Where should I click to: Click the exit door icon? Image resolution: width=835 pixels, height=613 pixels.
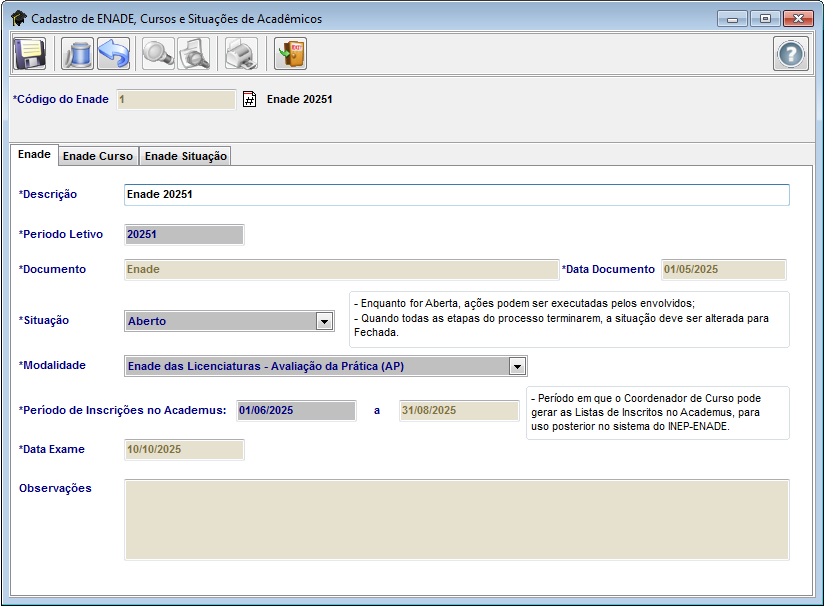(x=291, y=53)
